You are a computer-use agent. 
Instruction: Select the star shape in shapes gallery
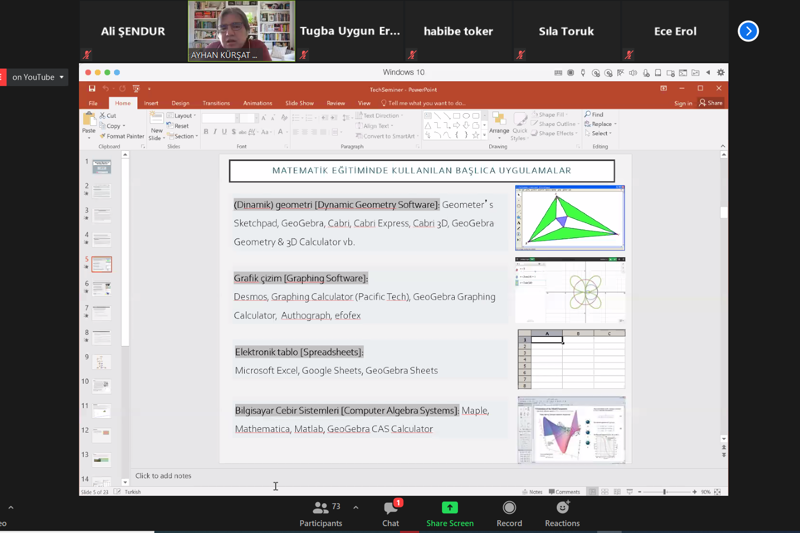(x=476, y=135)
